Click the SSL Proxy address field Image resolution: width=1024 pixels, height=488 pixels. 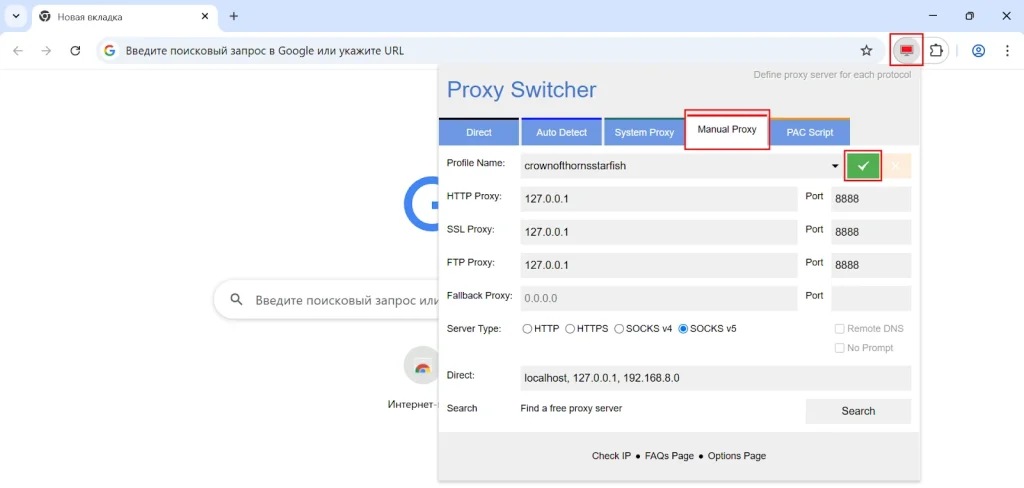point(659,232)
